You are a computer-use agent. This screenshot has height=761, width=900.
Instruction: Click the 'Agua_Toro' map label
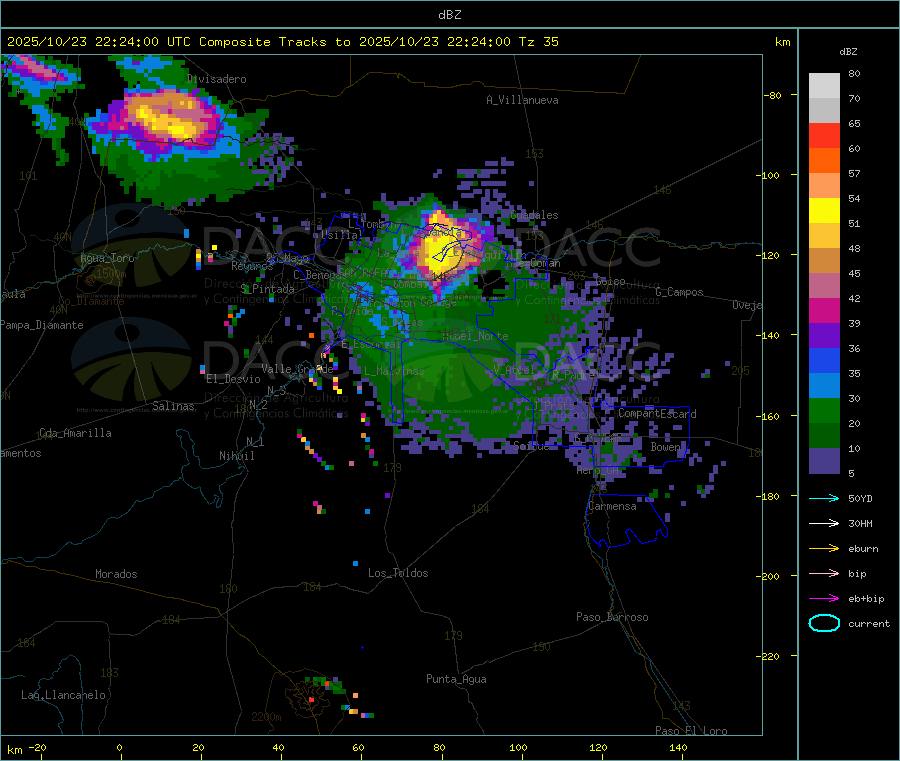click(x=107, y=258)
